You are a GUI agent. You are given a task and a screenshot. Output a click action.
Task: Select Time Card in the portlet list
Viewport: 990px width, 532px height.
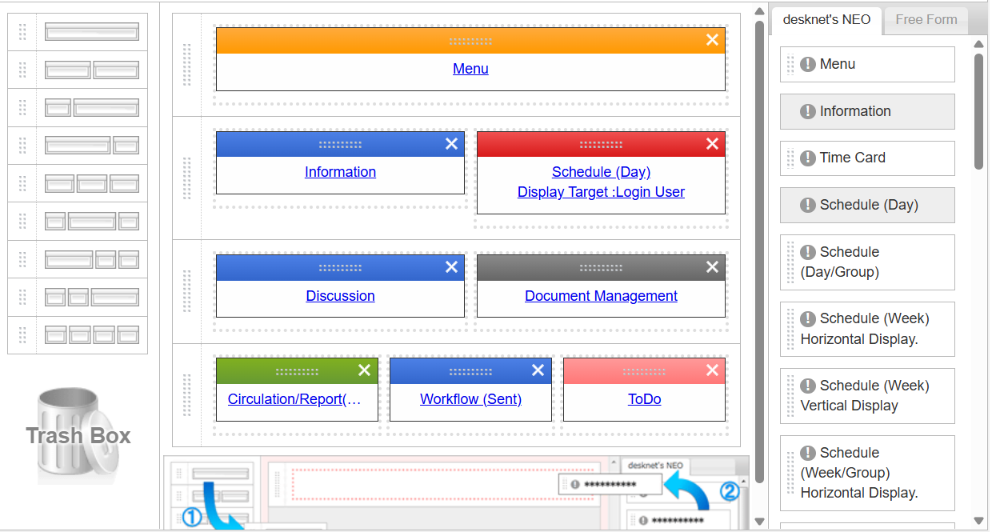click(868, 158)
